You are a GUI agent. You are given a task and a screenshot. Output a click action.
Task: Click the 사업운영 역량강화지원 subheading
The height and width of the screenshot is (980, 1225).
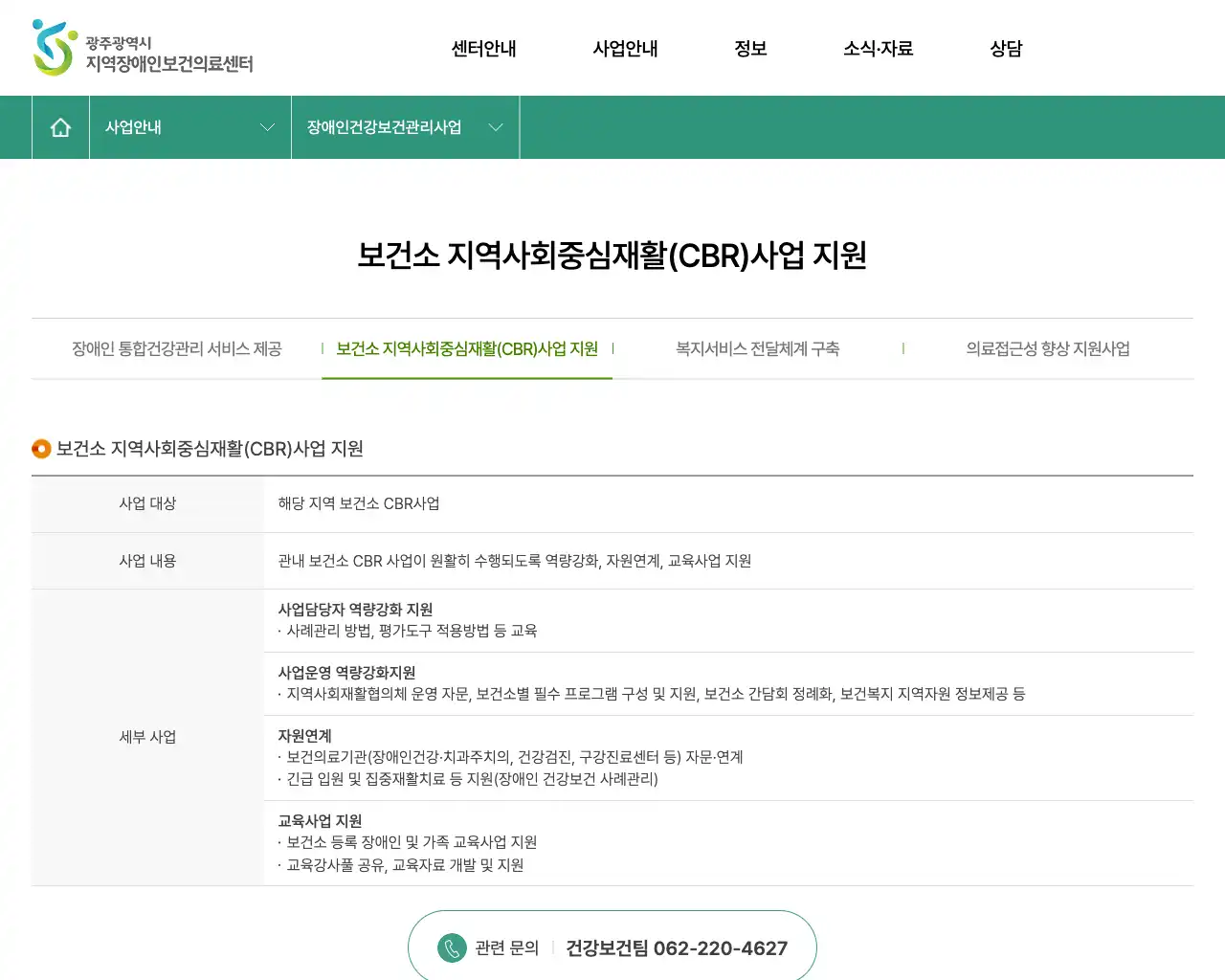point(346,673)
